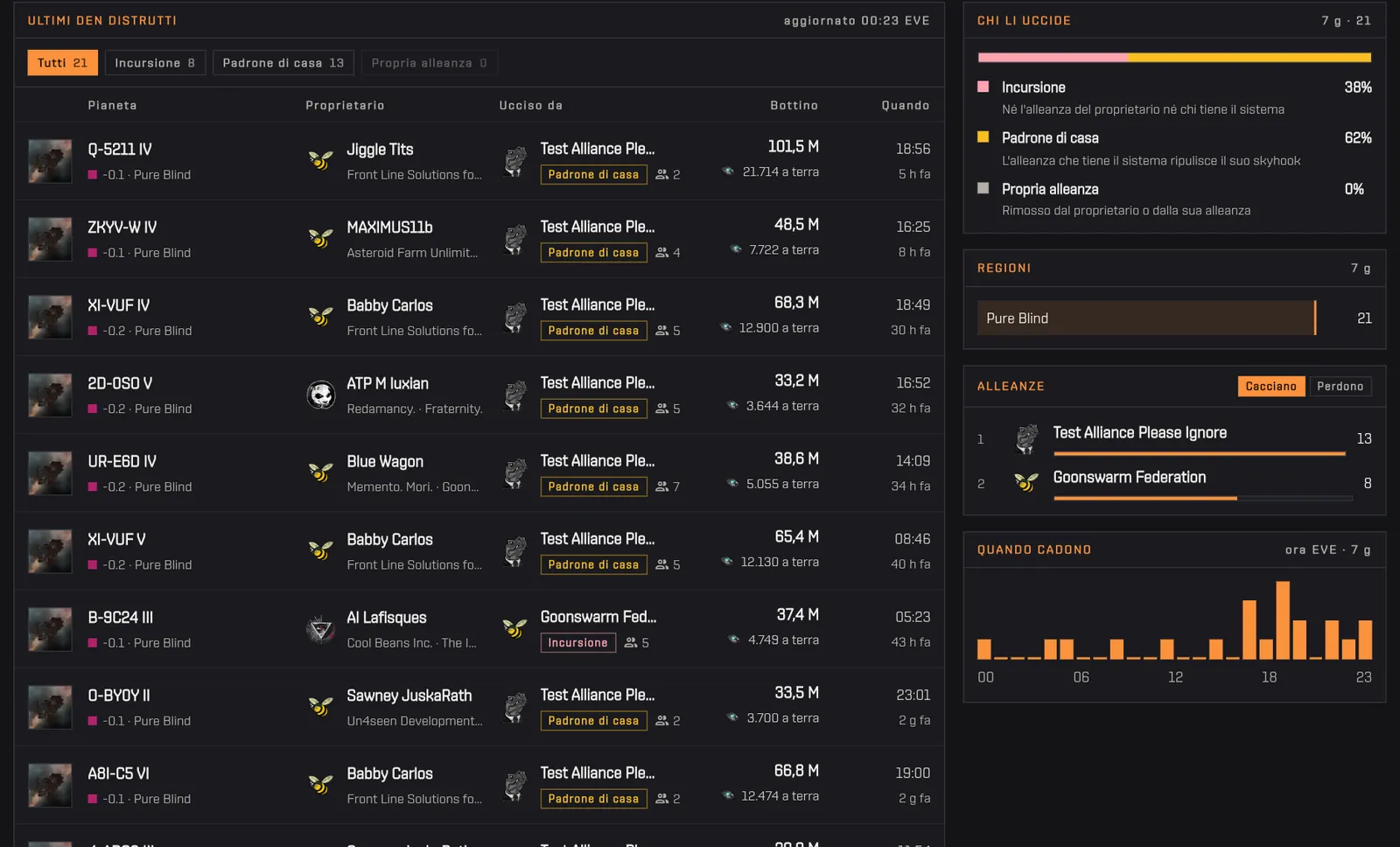This screenshot has height=847, width=1400.
Task: Open Babby Carlos owner link in XI-VUF IV row
Action: [389, 305]
